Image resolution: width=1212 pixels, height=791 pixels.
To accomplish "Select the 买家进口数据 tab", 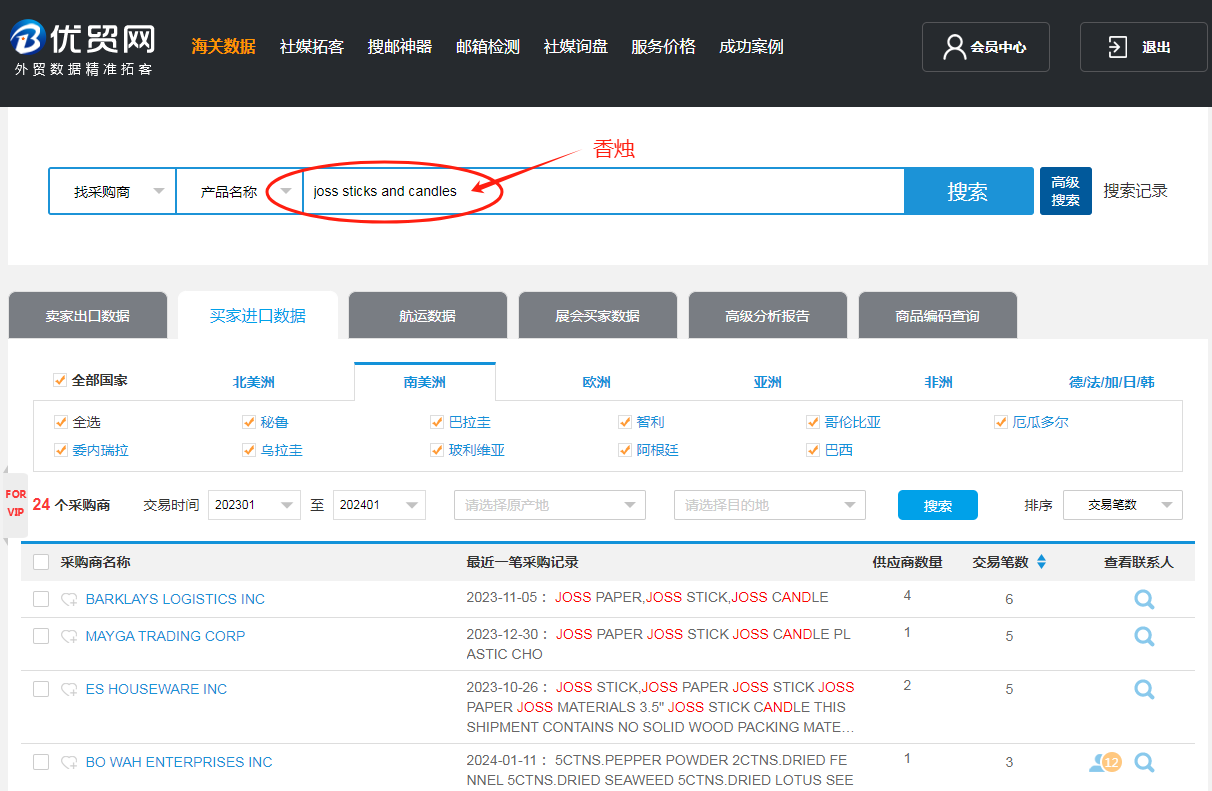I will [x=258, y=316].
